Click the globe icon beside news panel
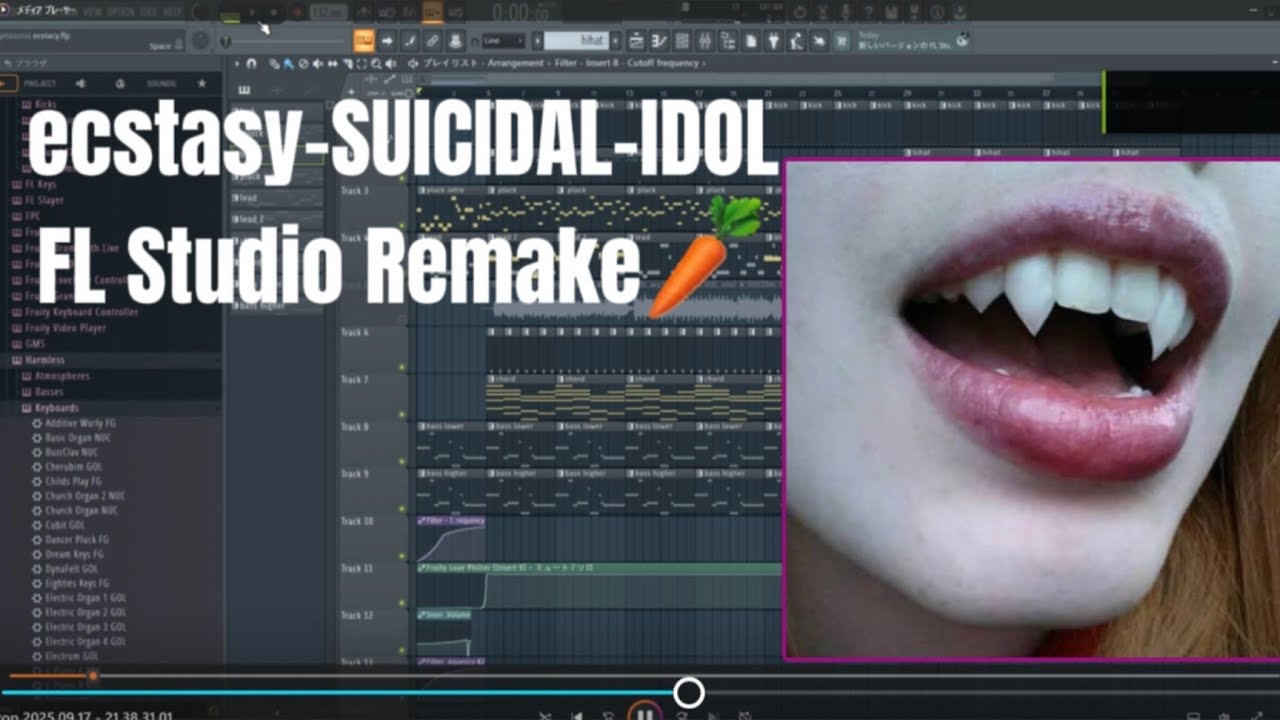Image resolution: width=1280 pixels, height=720 pixels. tap(960, 41)
